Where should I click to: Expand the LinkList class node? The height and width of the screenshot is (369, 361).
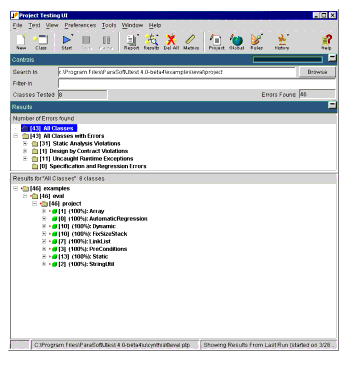(44, 241)
